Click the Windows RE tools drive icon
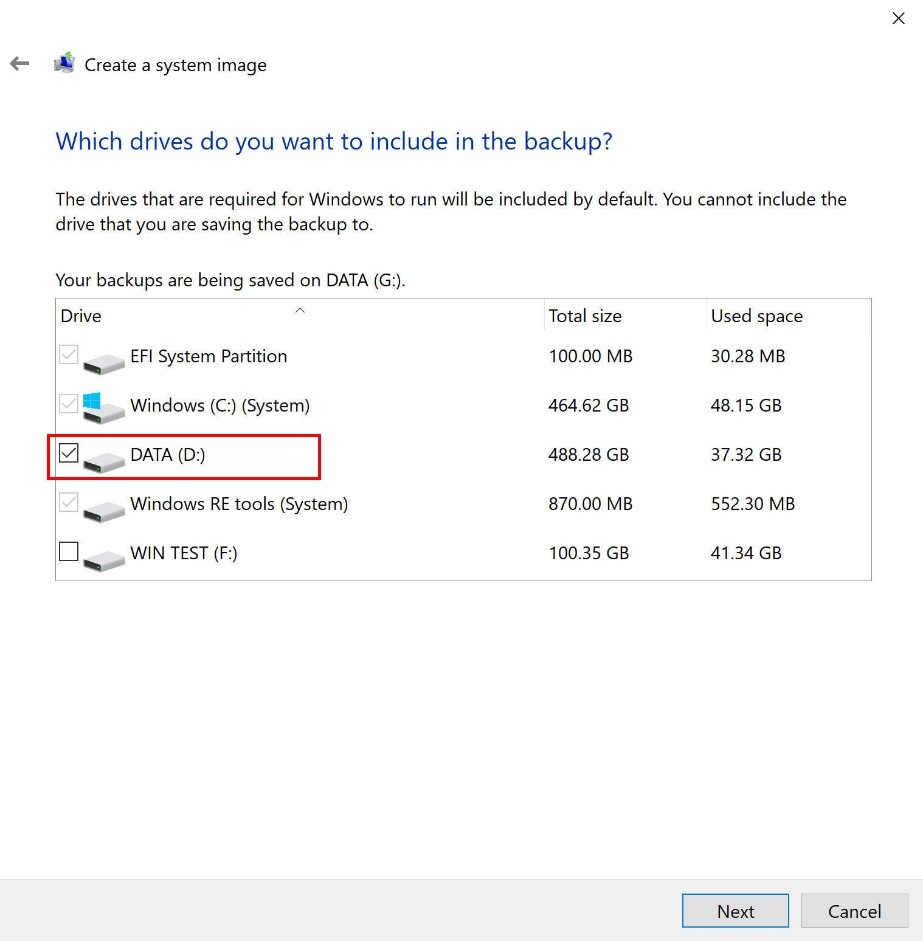923x941 pixels. tap(104, 510)
